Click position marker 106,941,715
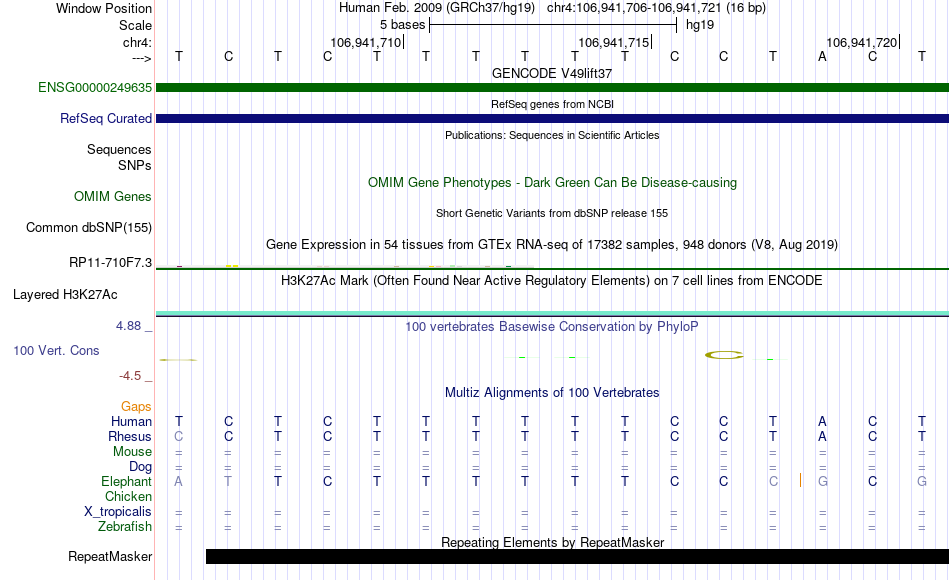This screenshot has width=950, height=580. tap(614, 42)
